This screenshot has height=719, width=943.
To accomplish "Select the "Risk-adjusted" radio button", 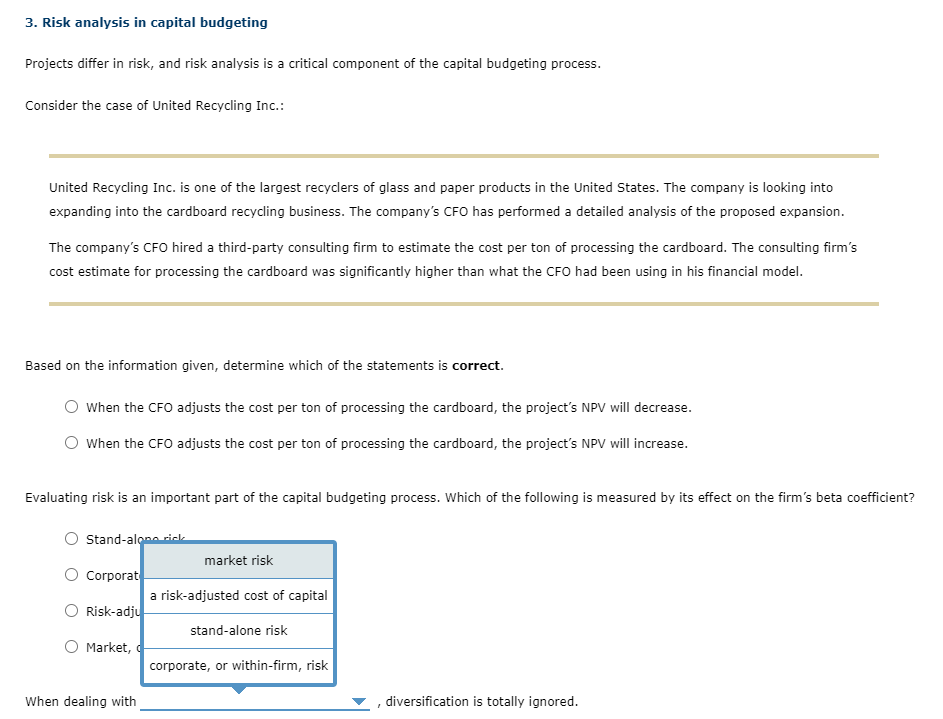I will coord(71,610).
